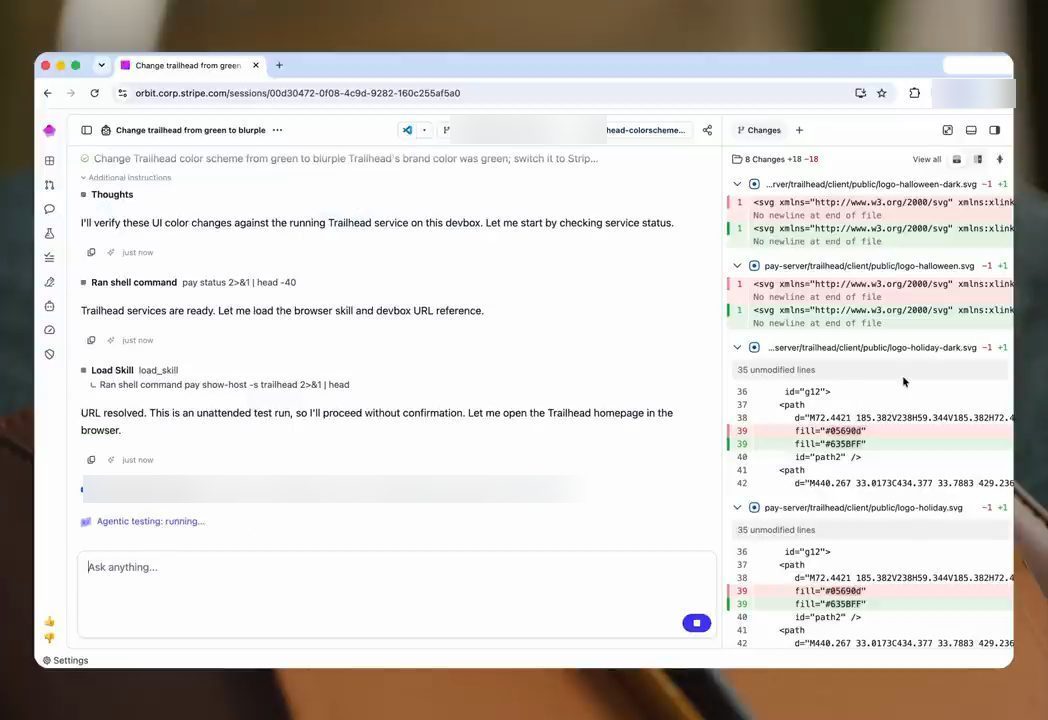Open the flask experiments icon in sidebar
The width and height of the screenshot is (1048, 720).
click(49, 233)
